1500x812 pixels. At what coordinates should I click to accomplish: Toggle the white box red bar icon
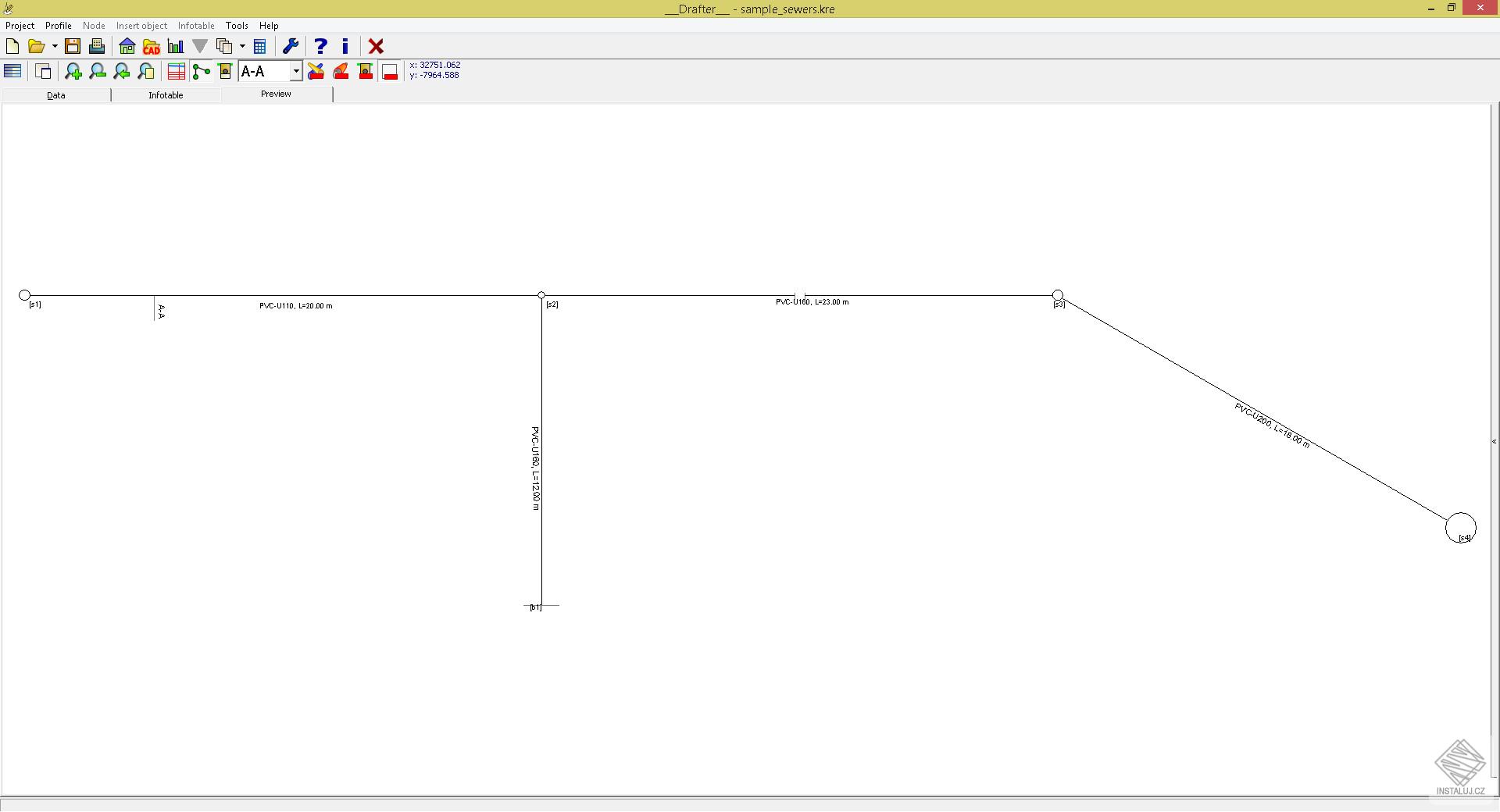pos(390,71)
